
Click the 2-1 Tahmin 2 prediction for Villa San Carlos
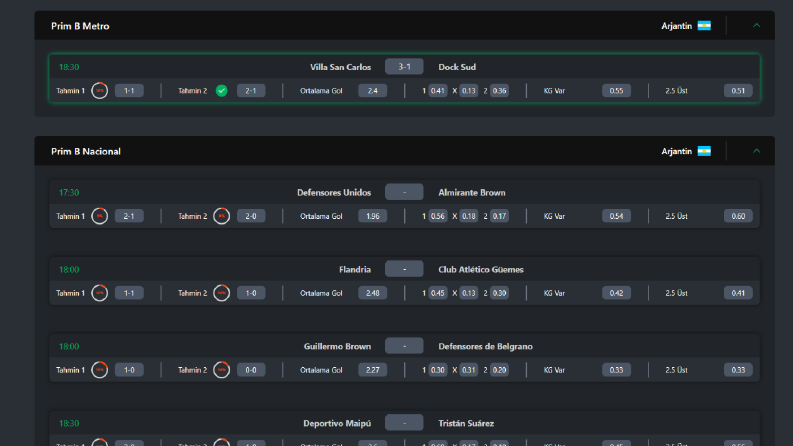[251, 91]
